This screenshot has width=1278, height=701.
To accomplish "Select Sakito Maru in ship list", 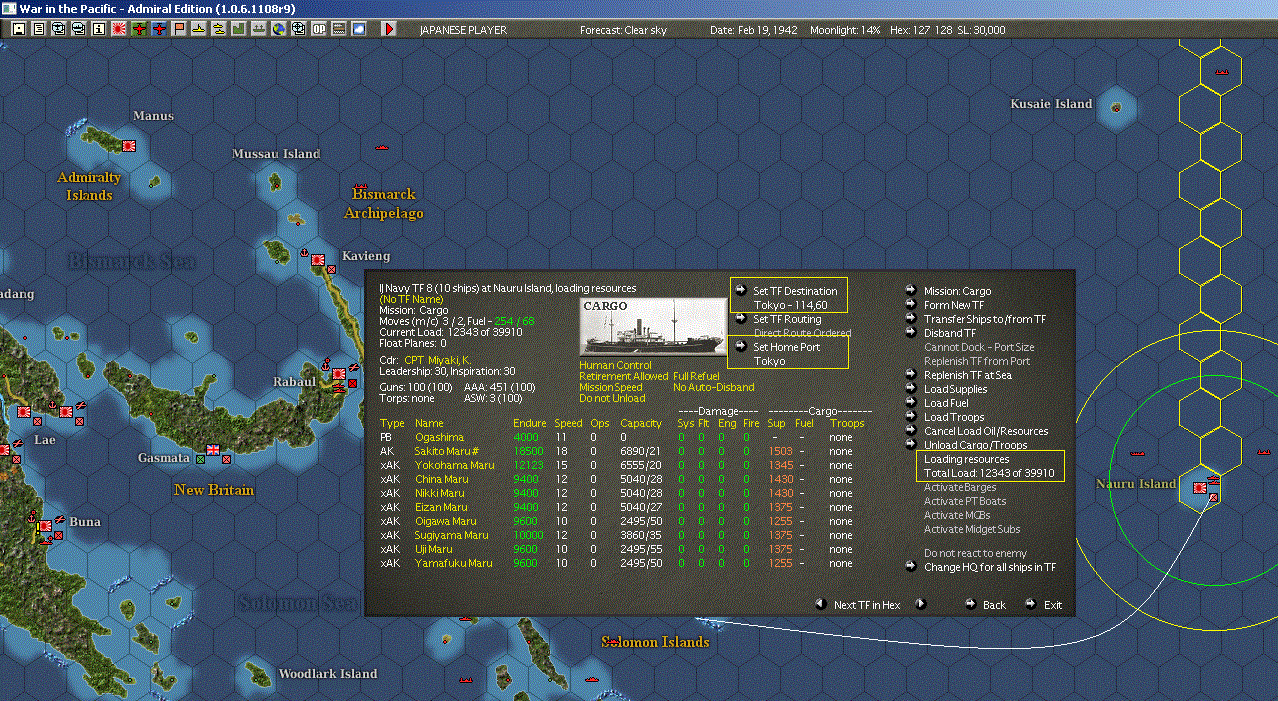I will (446, 451).
